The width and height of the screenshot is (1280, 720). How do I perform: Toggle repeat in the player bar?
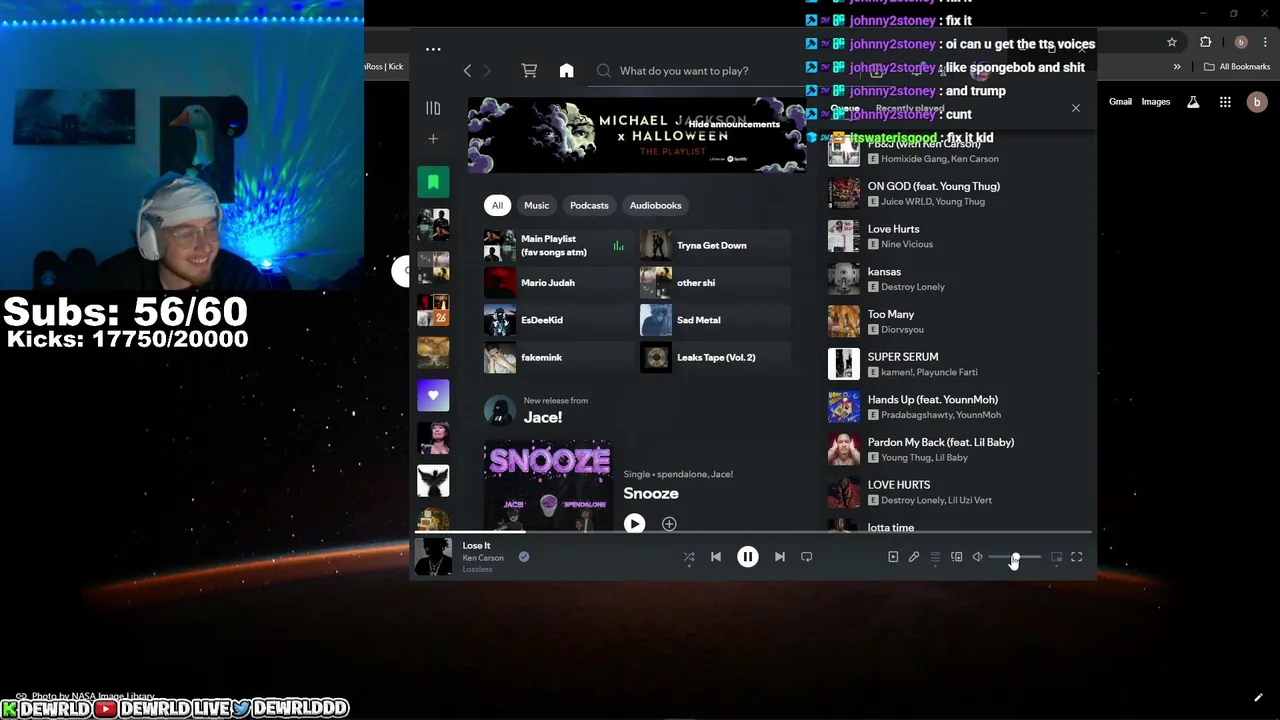click(x=807, y=557)
